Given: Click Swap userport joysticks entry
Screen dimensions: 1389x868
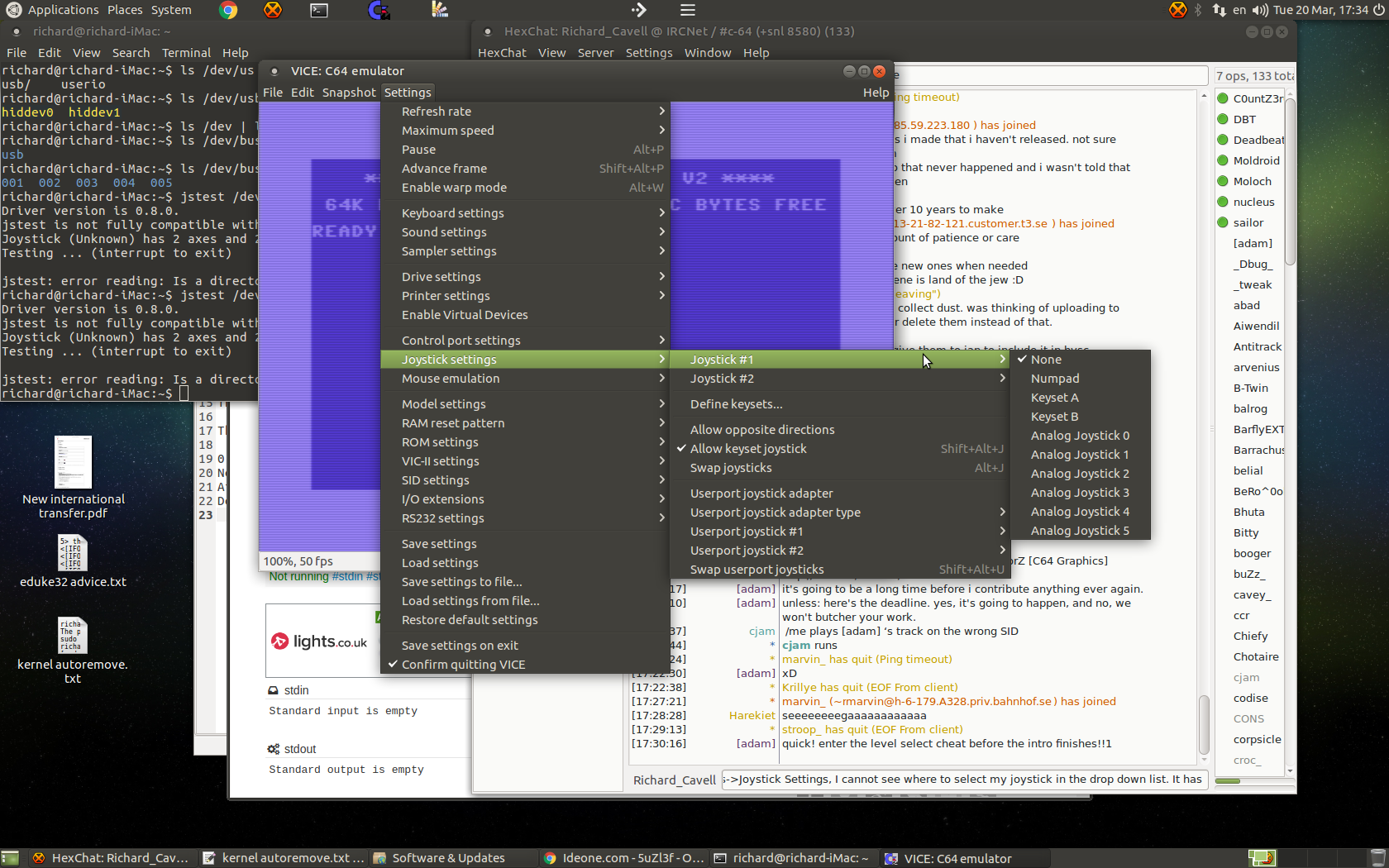Looking at the screenshot, I should click(840, 570).
